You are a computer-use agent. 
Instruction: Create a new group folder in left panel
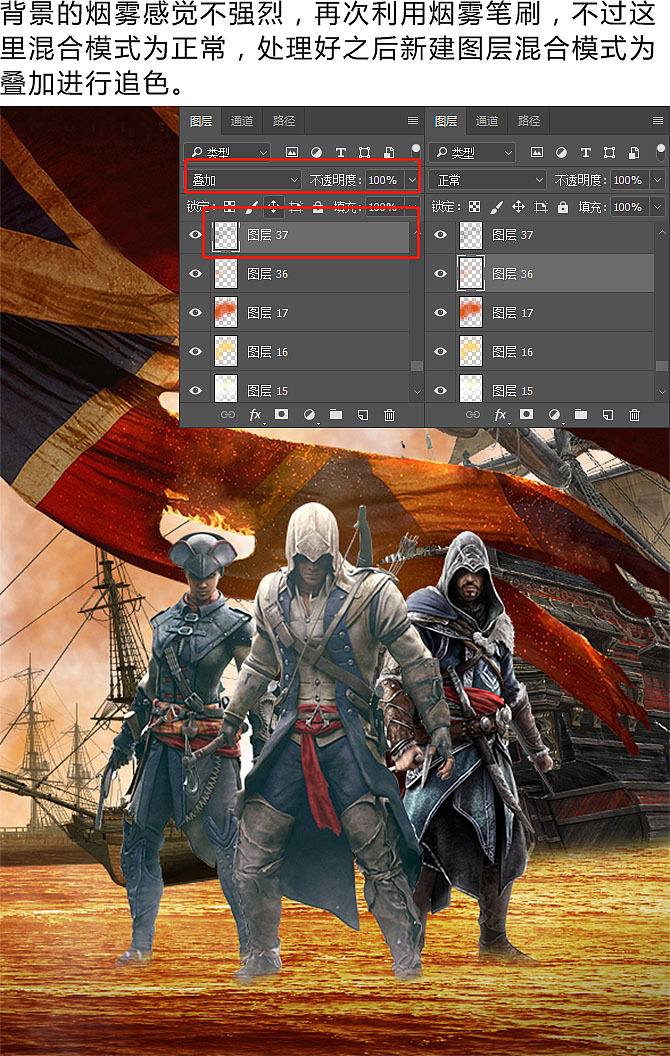(x=335, y=414)
